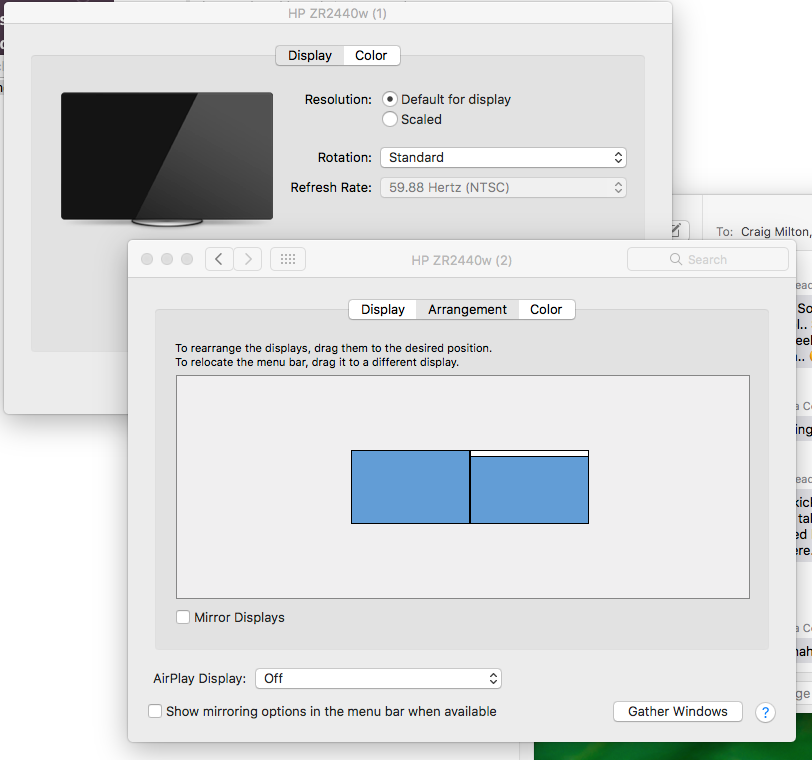Click the white menu bar strip

[529, 454]
